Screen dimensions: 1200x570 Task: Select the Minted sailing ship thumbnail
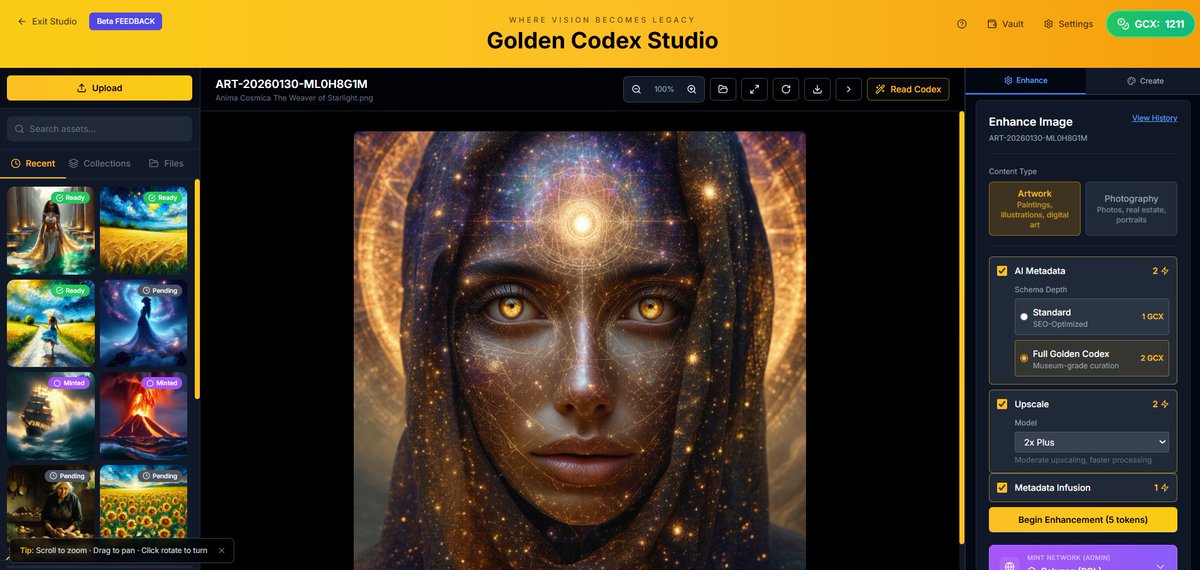coord(51,416)
